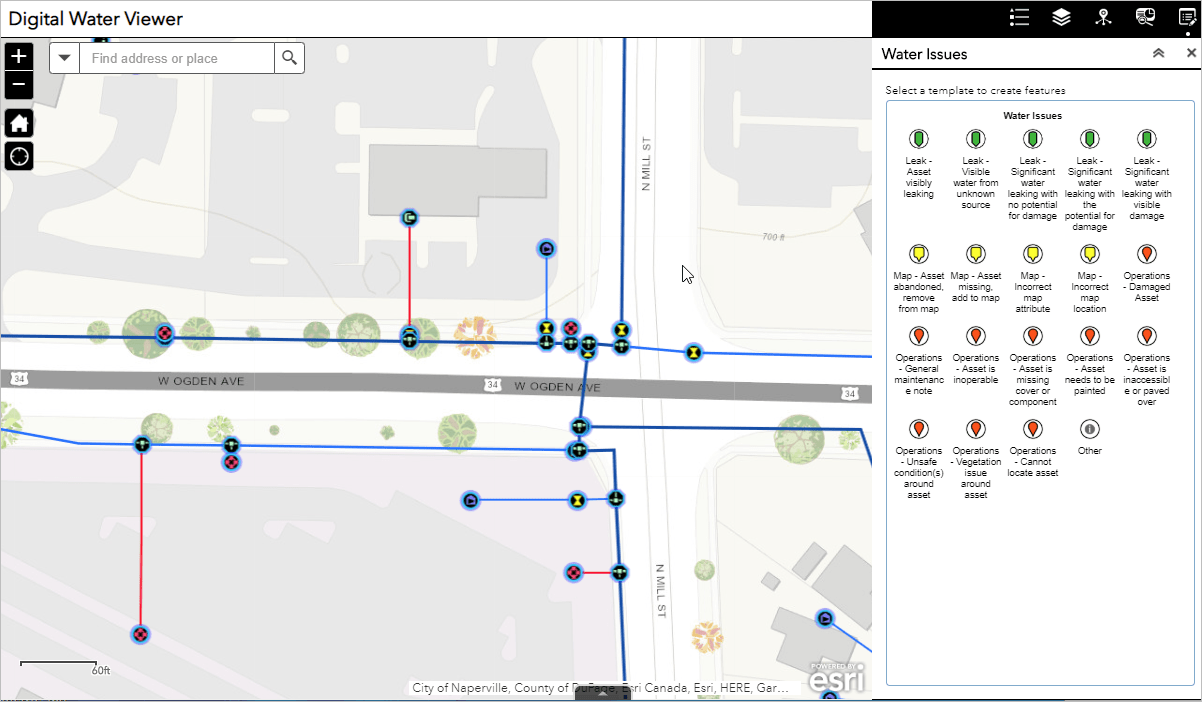Open search source dropdown arrow
1202x702 pixels.
tap(65, 58)
